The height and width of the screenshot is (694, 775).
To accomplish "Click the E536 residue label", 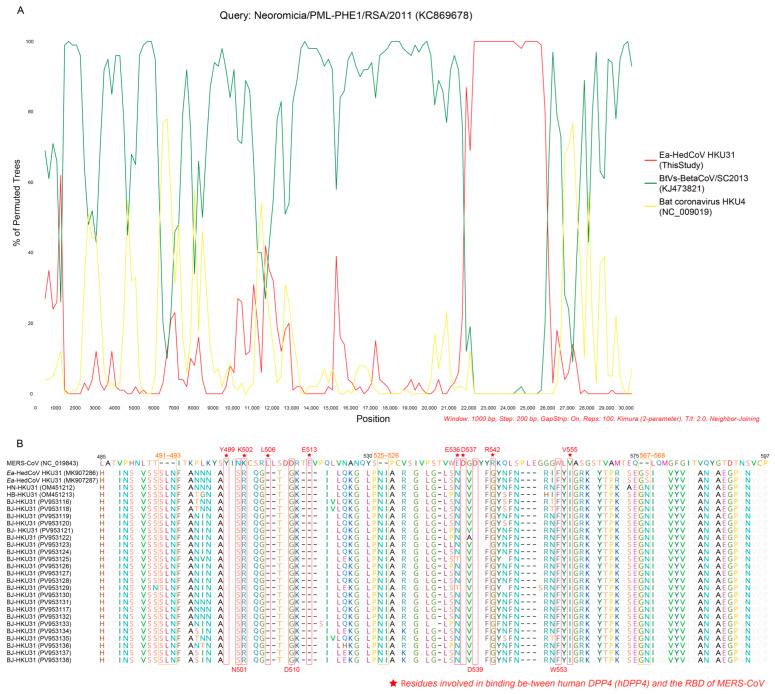I will click(452, 449).
